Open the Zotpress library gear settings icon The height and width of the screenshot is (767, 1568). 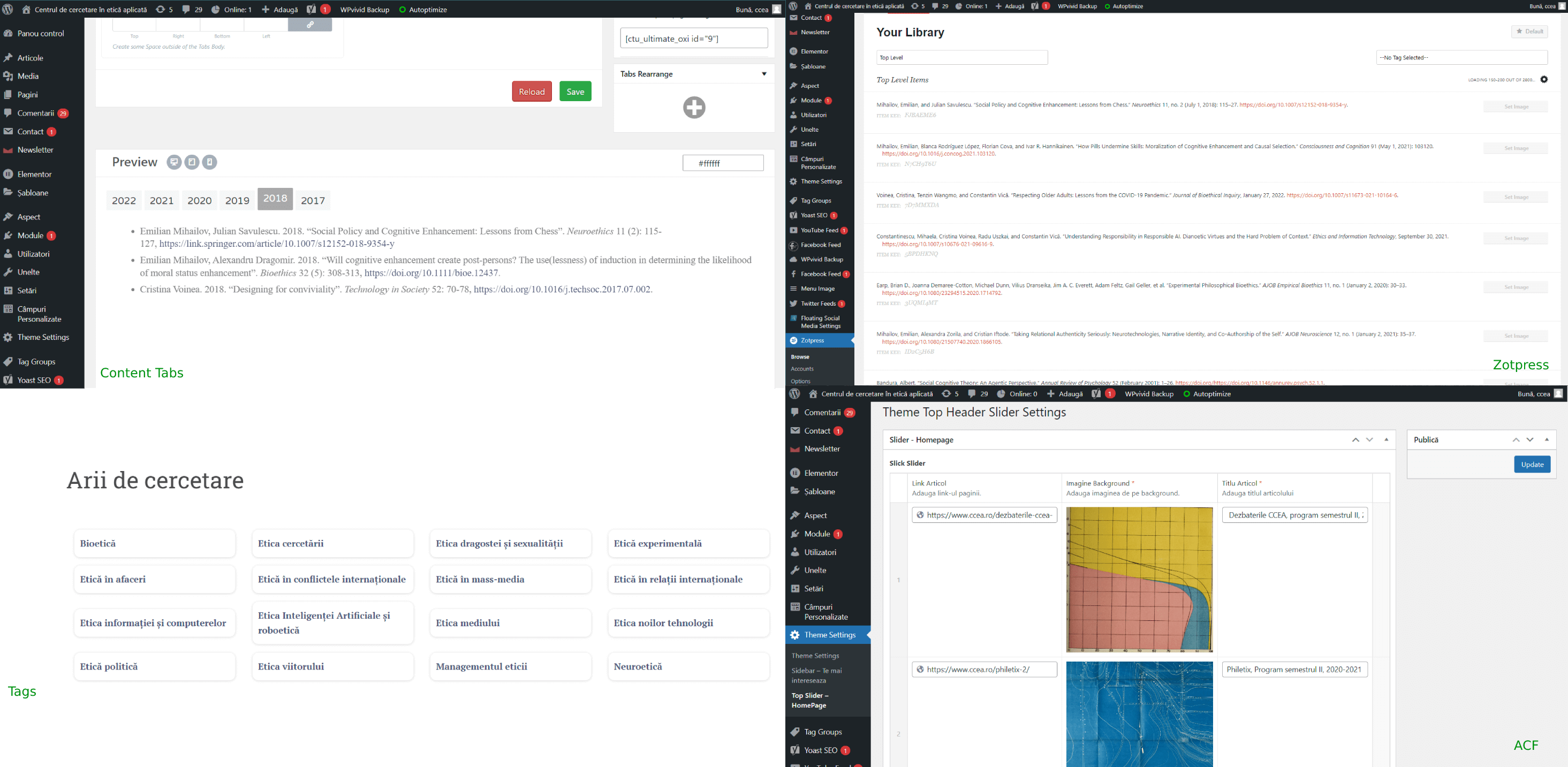tap(1544, 79)
